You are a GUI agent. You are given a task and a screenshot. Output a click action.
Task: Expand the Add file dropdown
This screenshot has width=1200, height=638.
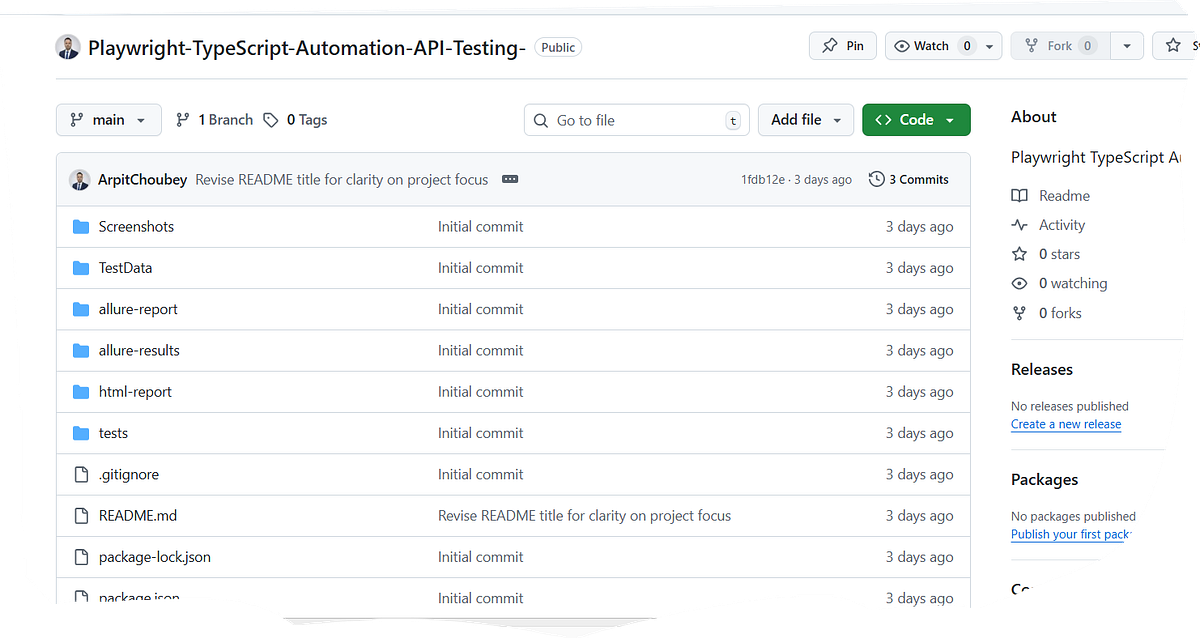click(x=806, y=120)
